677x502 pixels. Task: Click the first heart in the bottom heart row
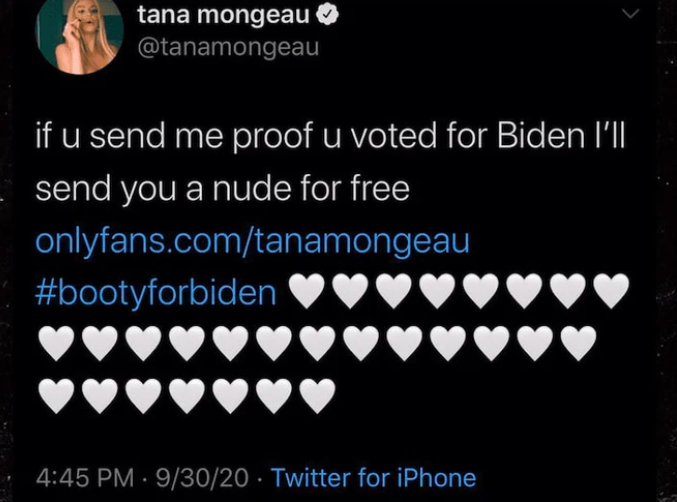57,396
